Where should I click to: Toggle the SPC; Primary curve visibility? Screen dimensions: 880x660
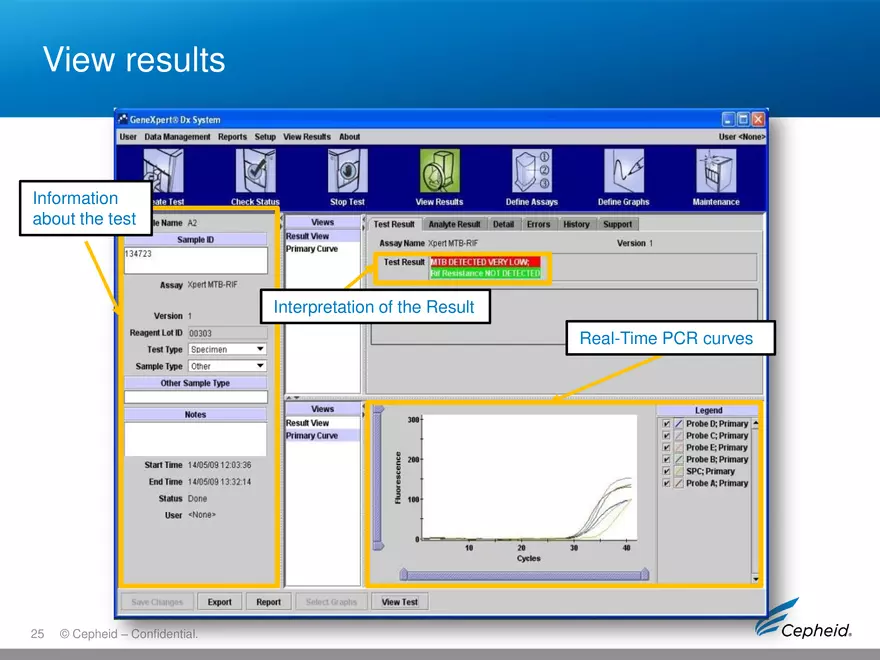[x=666, y=471]
